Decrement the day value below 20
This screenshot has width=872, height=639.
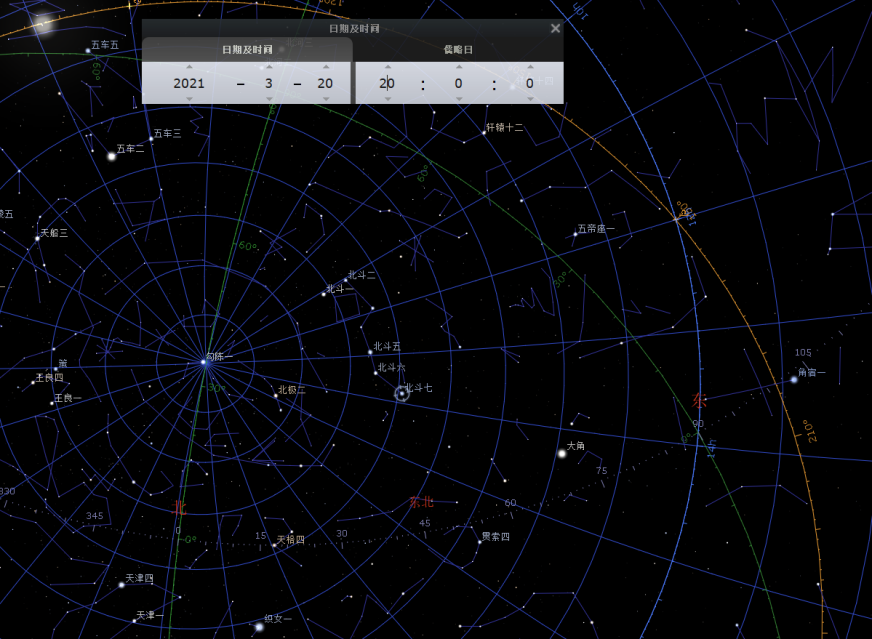pos(325,99)
